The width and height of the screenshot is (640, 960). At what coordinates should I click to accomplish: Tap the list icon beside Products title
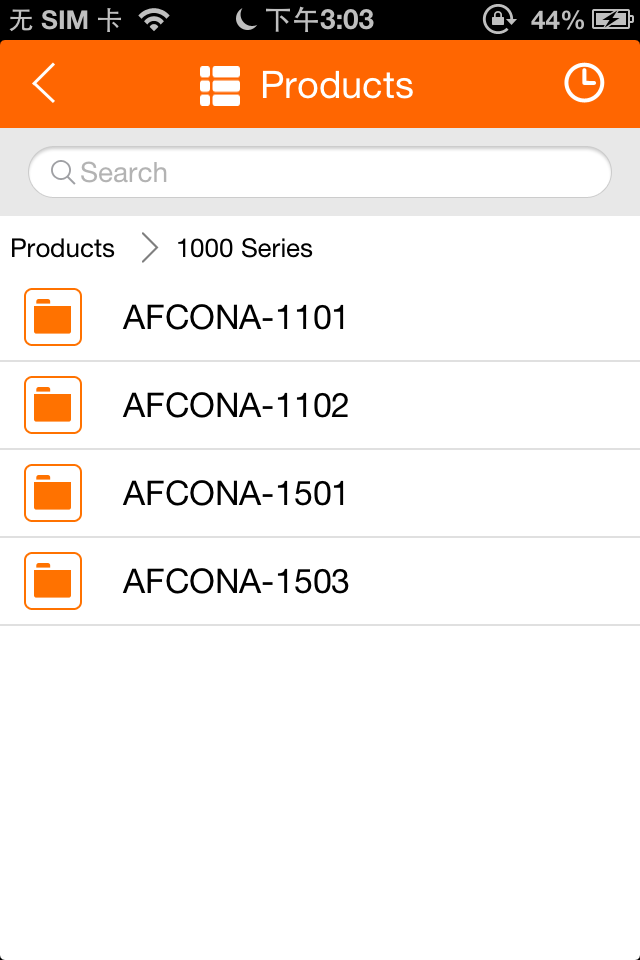coord(220,86)
